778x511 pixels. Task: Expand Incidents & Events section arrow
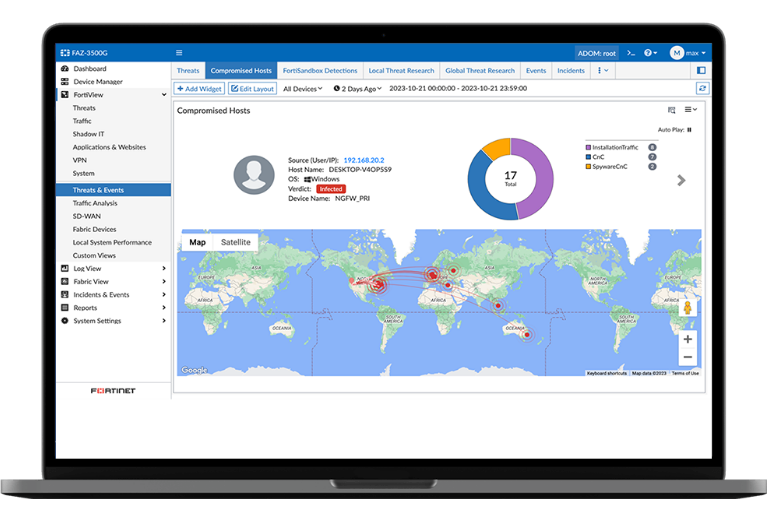coord(164,295)
